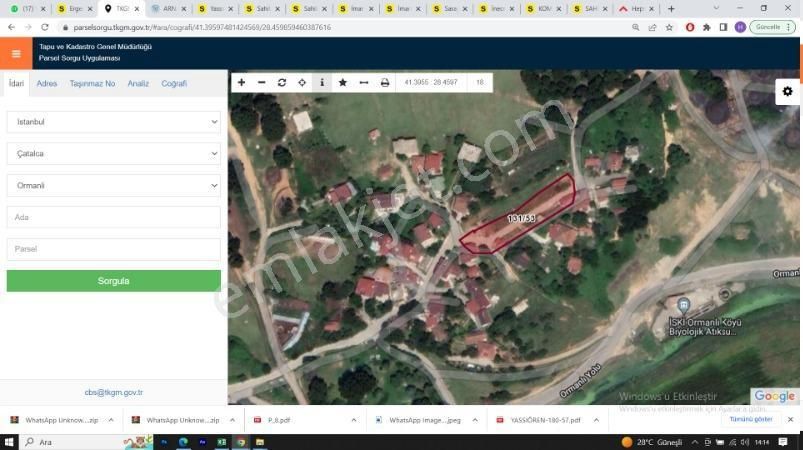Click the Parsel input field
This screenshot has width=803, height=450.
114,249
